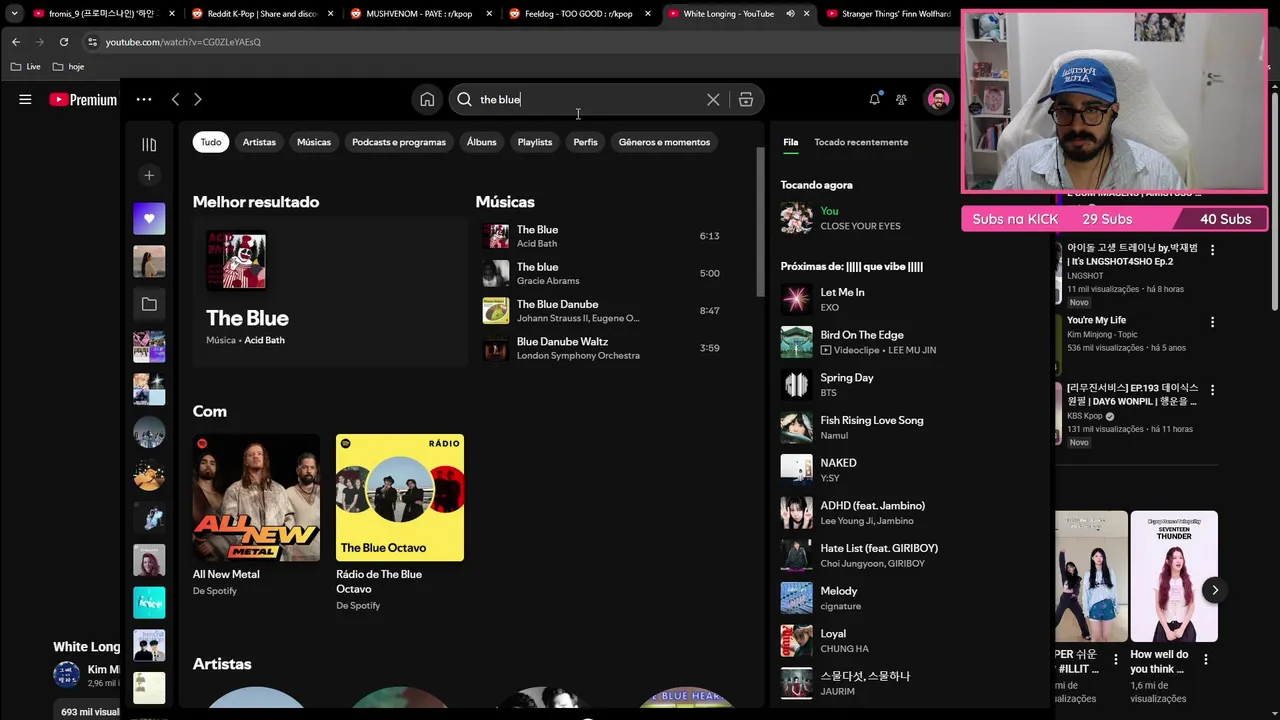This screenshot has height=720, width=1280.
Task: Mute the White Longing tab audio icon
Action: pyautogui.click(x=790, y=14)
